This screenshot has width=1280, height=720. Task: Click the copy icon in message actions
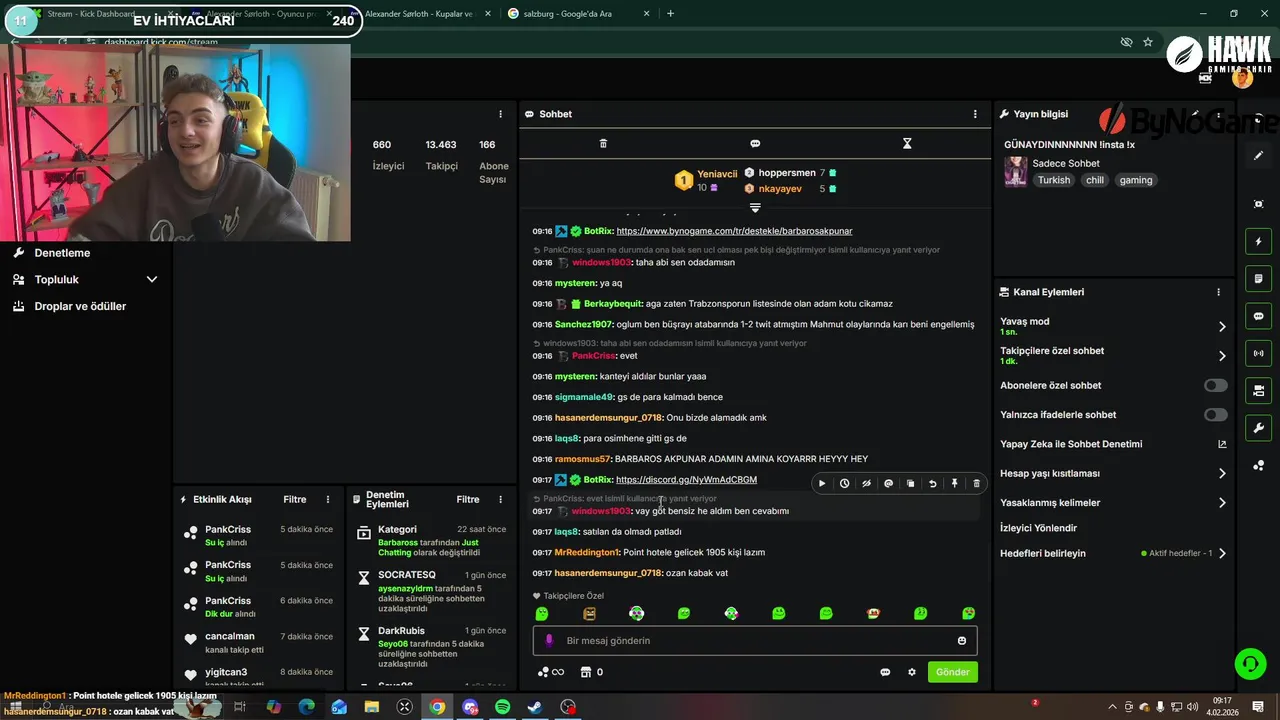tap(910, 484)
